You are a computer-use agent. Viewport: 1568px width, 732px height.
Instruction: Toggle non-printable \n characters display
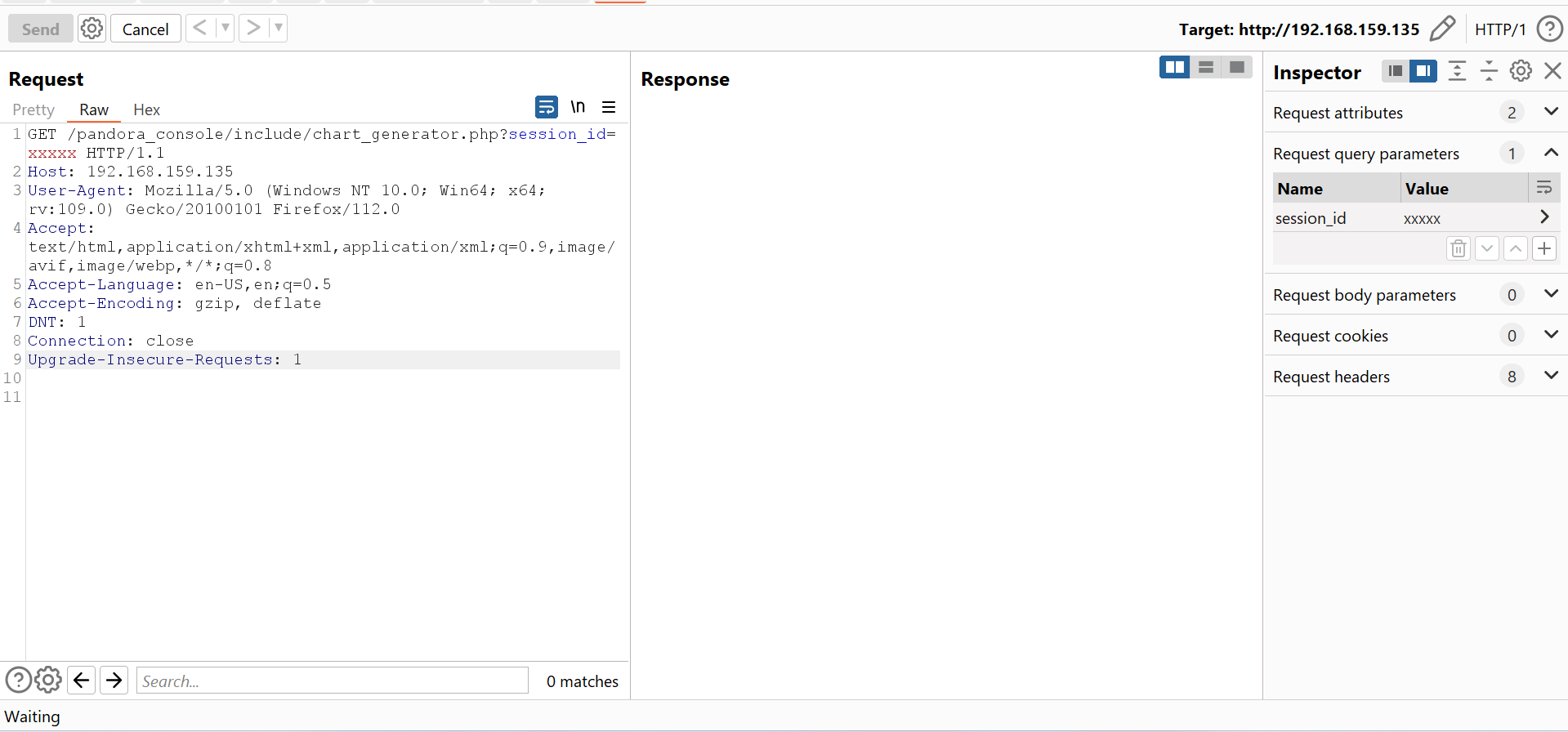point(578,107)
